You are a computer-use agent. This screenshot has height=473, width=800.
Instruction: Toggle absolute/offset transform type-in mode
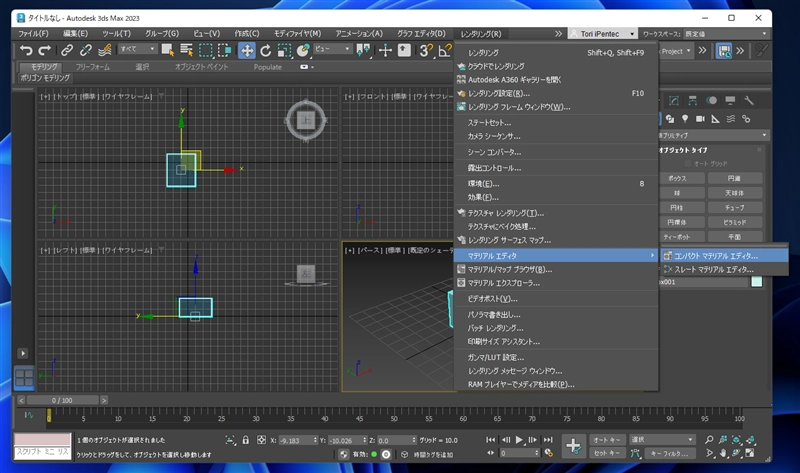[x=261, y=440]
